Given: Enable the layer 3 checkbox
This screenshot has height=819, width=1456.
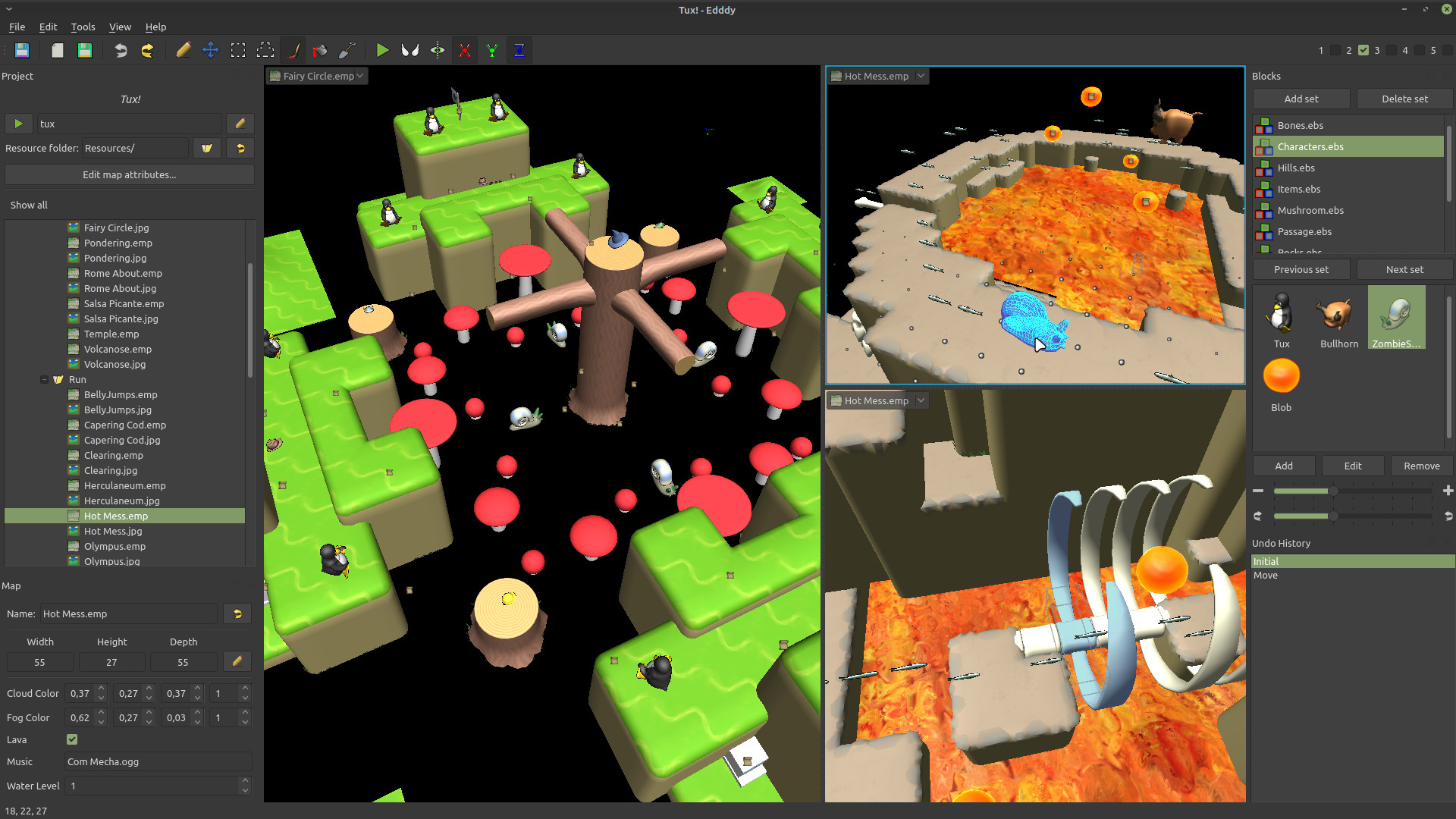Looking at the screenshot, I should (1392, 51).
